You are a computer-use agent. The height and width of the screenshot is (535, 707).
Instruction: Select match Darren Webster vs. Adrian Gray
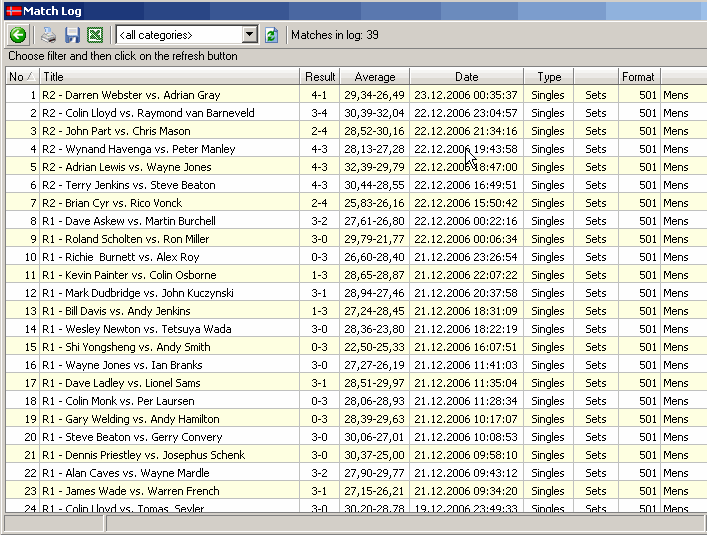[x=131, y=95]
